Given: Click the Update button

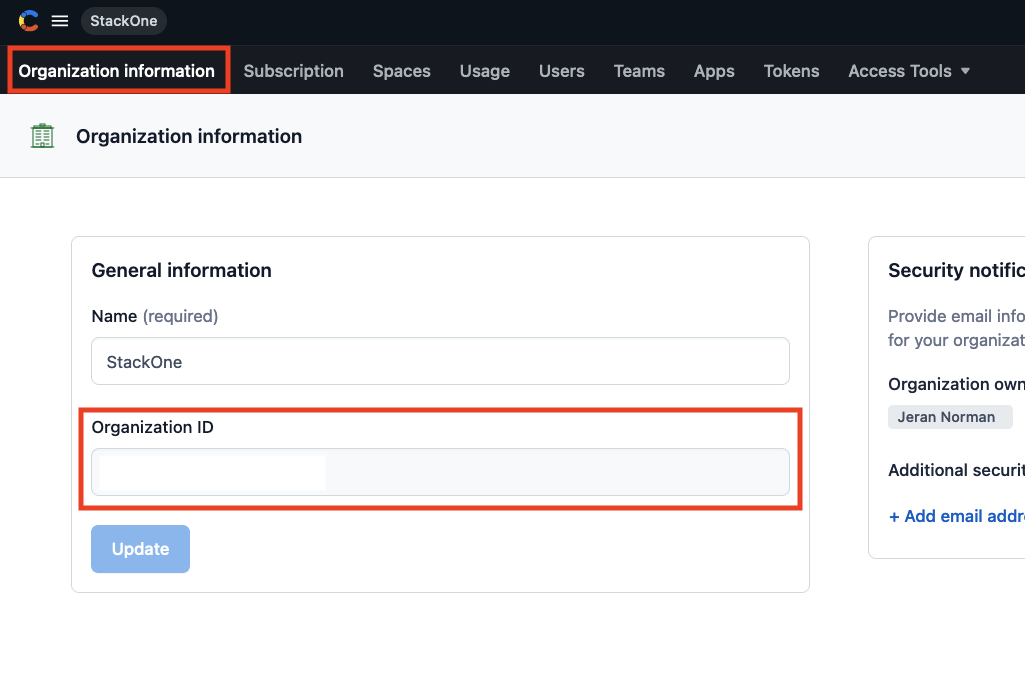Looking at the screenshot, I should pyautogui.click(x=140, y=548).
